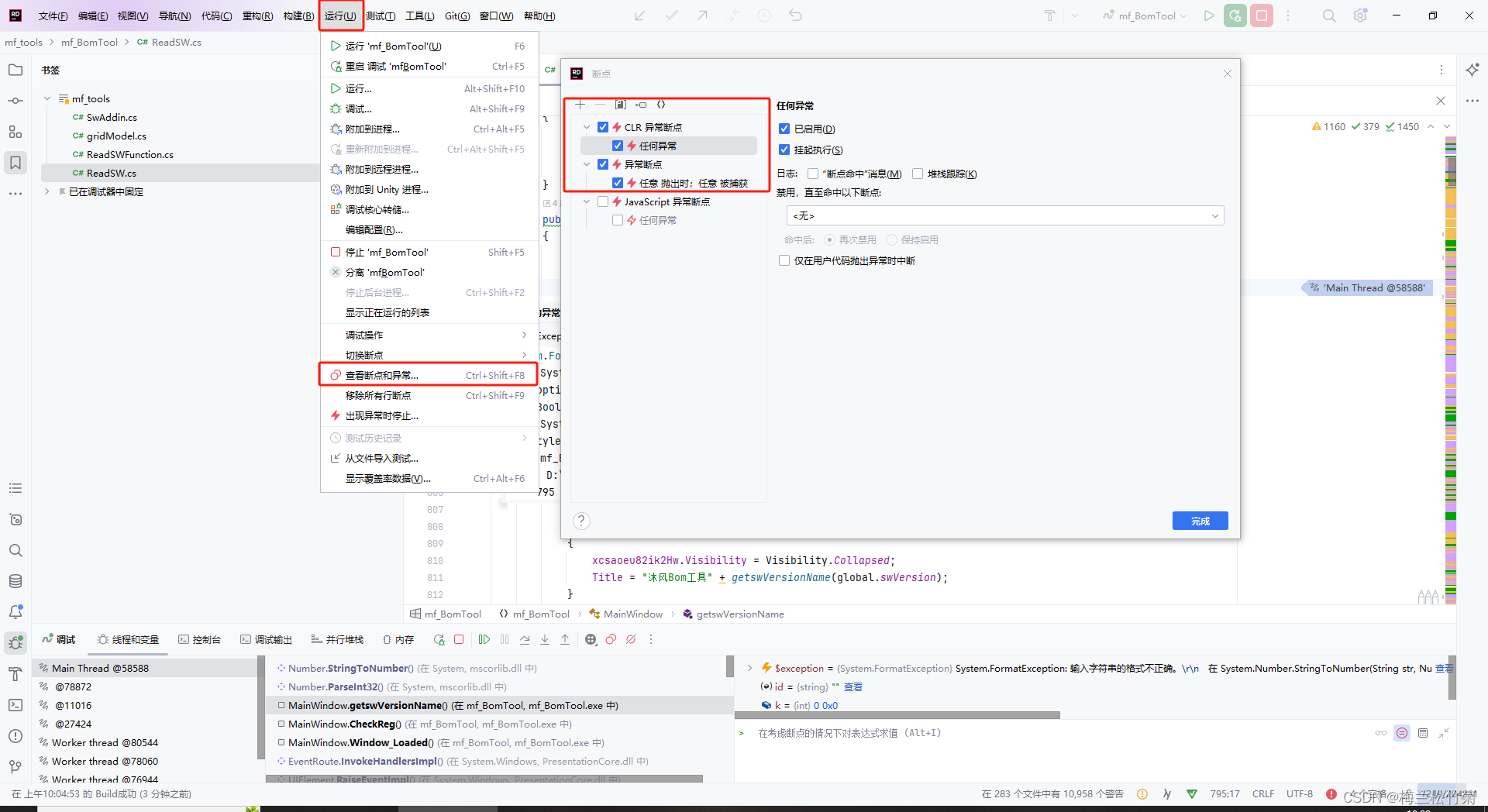Expand the 已在调试器中固定 node
Image resolution: width=1488 pixels, height=812 pixels.
[x=47, y=191]
